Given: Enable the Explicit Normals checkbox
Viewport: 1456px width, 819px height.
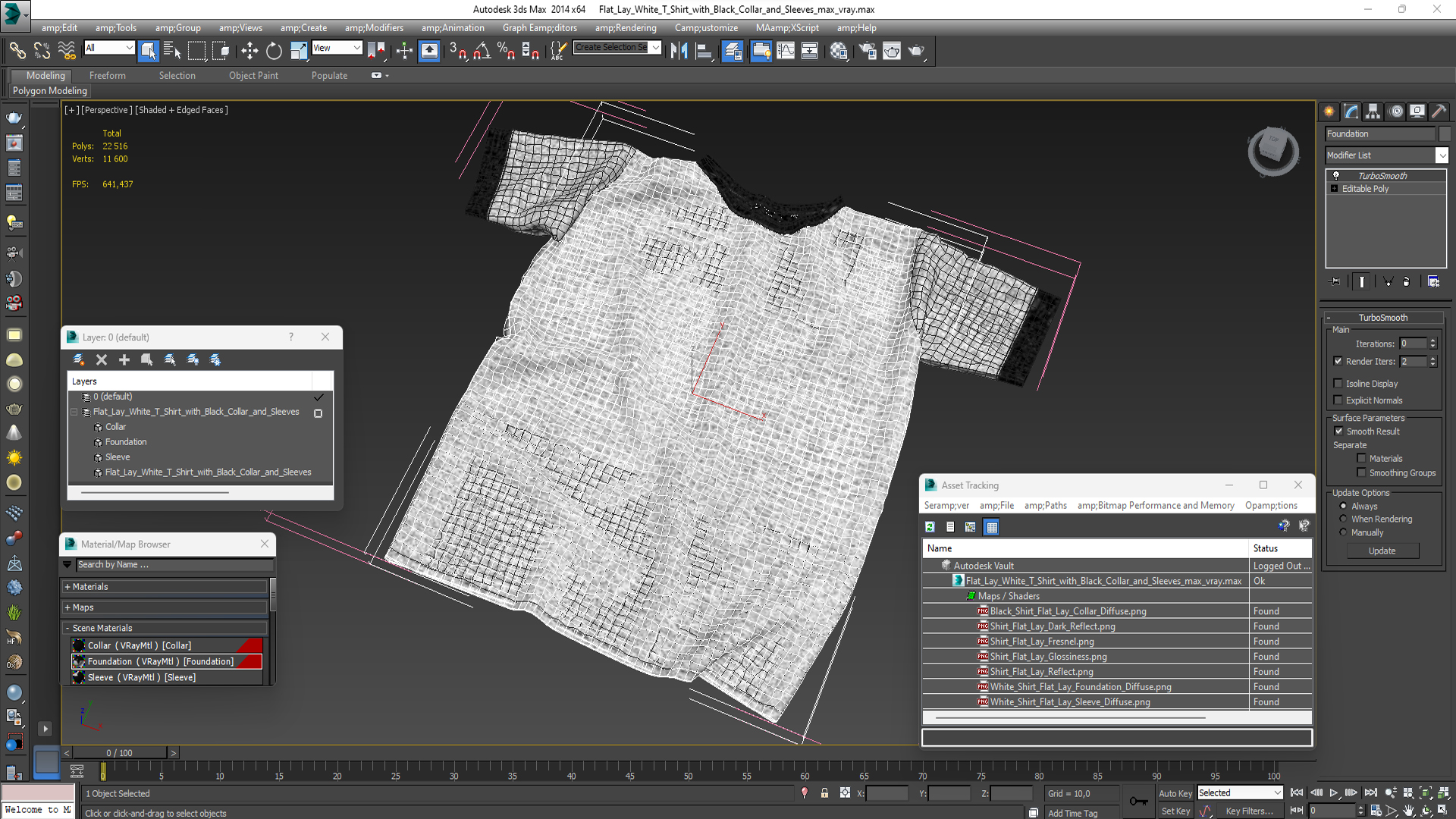Looking at the screenshot, I should pos(1338,400).
